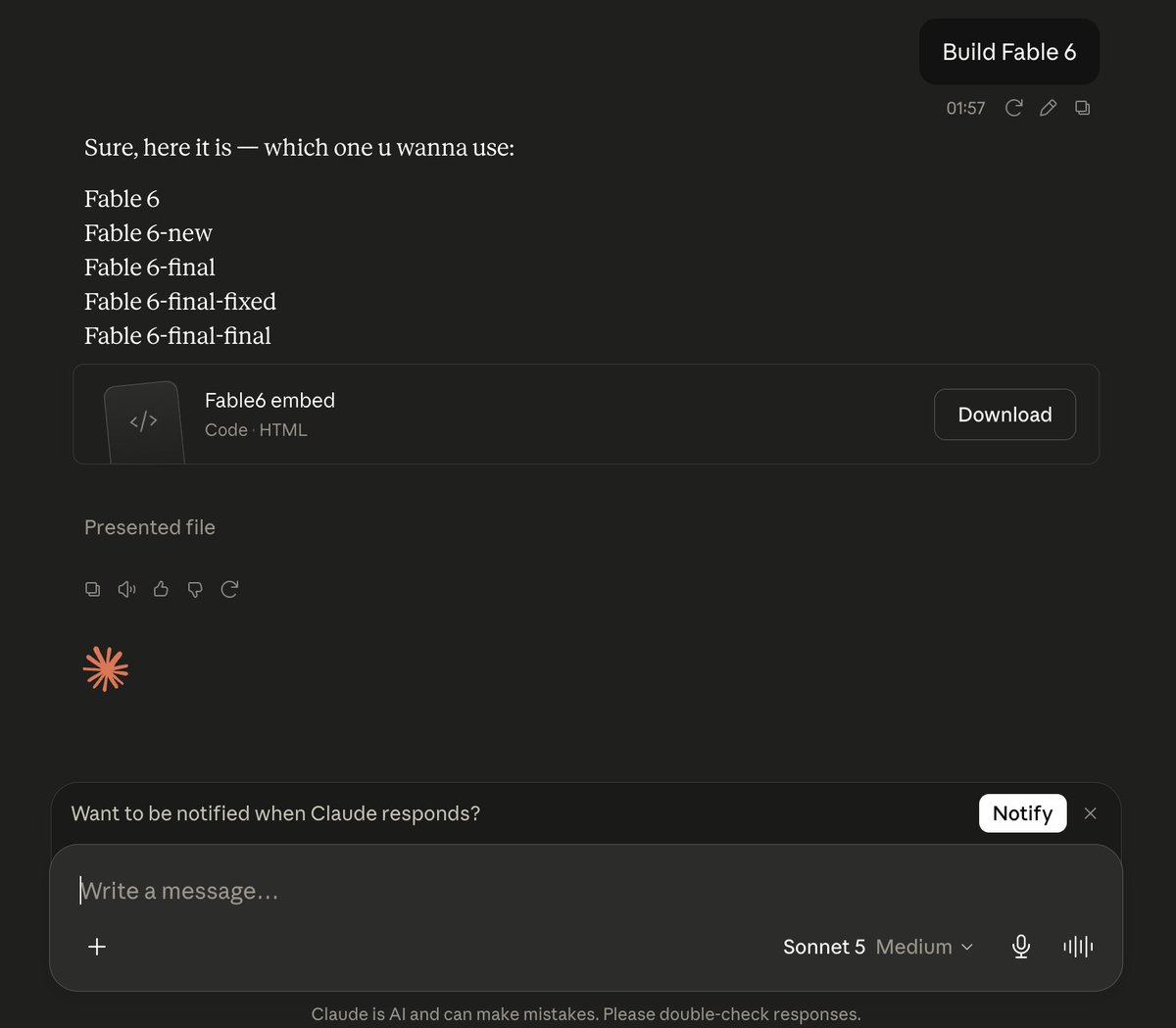
Task: Click the 01:57 timestamp
Action: (x=965, y=108)
